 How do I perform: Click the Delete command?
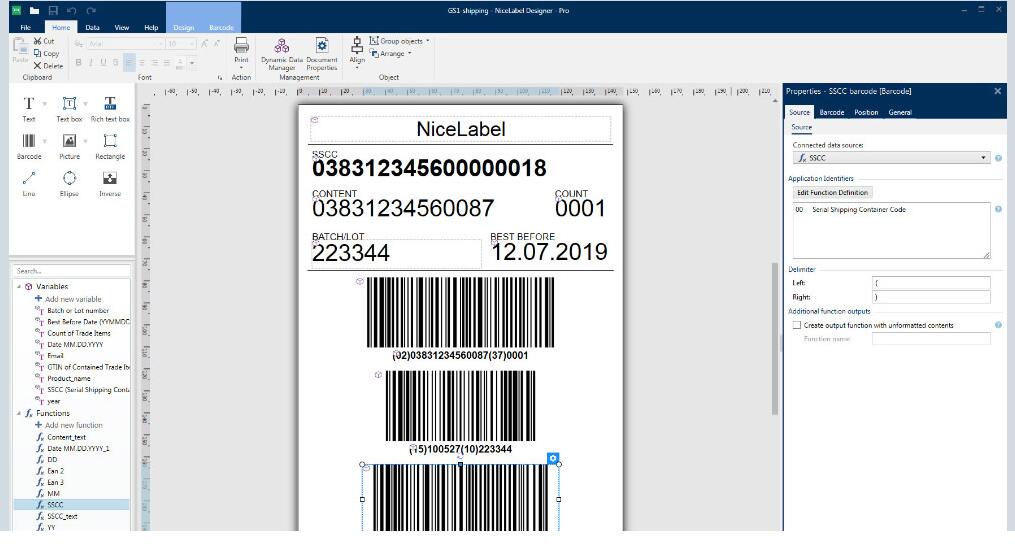tap(48, 65)
